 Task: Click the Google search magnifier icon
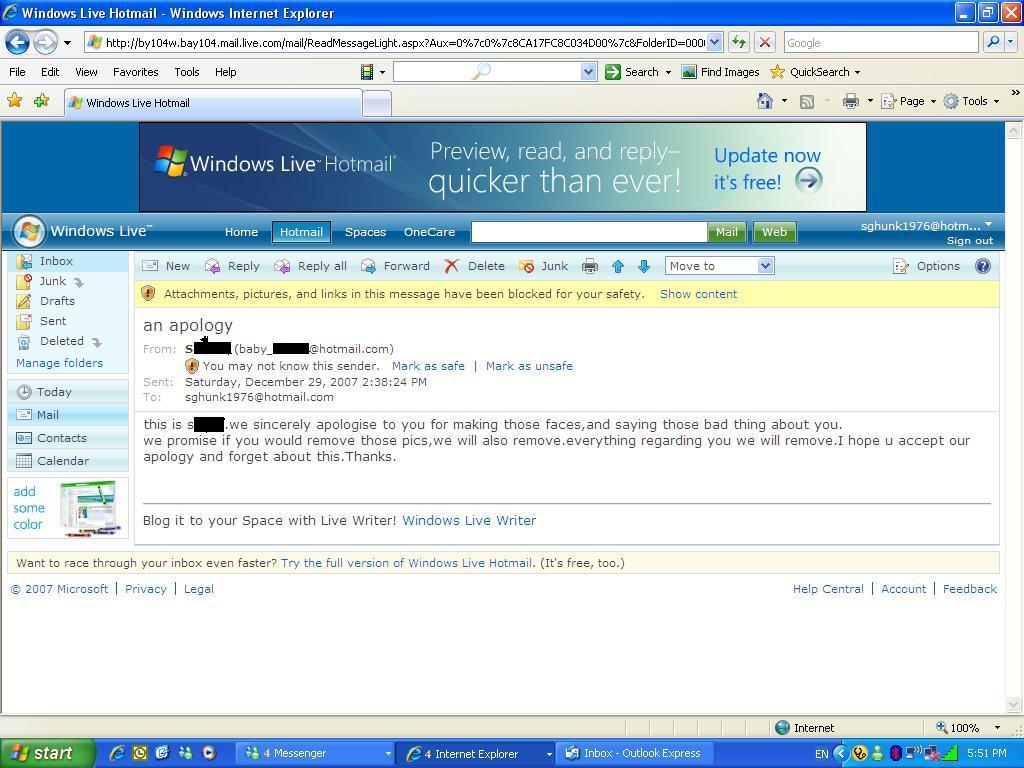click(993, 42)
